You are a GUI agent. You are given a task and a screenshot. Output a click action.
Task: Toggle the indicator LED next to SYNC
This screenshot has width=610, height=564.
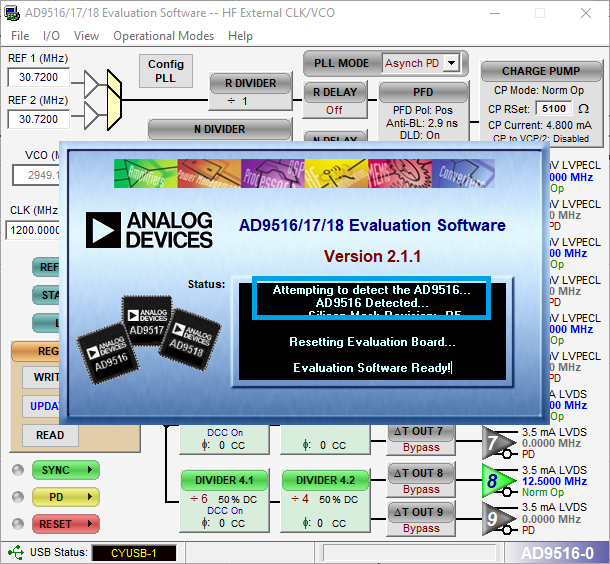(x=18, y=470)
